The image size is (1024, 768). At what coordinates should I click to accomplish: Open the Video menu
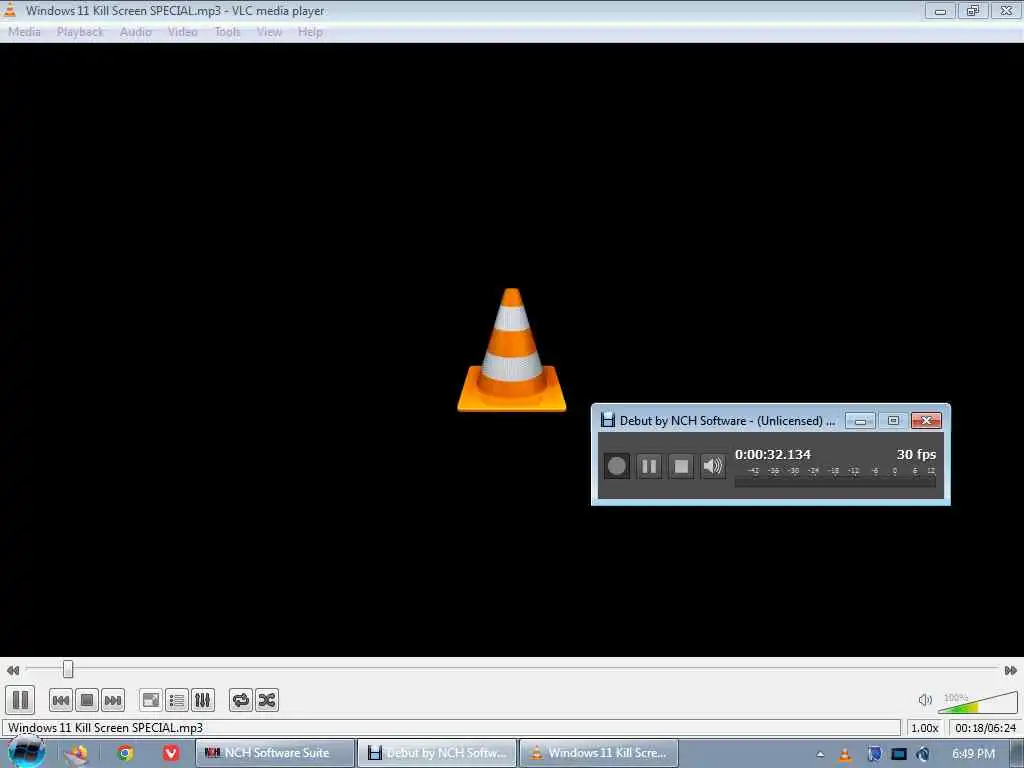pos(183,32)
